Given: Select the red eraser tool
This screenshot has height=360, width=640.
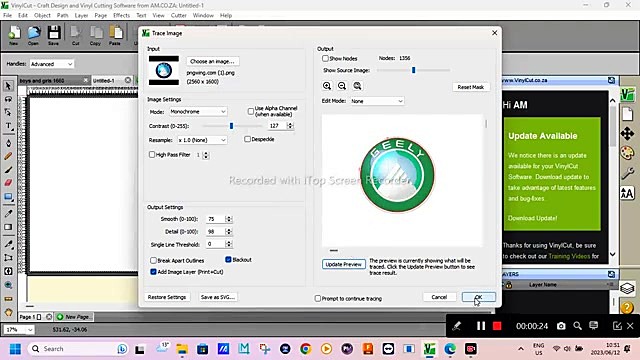Looking at the screenshot, I should point(8,182).
